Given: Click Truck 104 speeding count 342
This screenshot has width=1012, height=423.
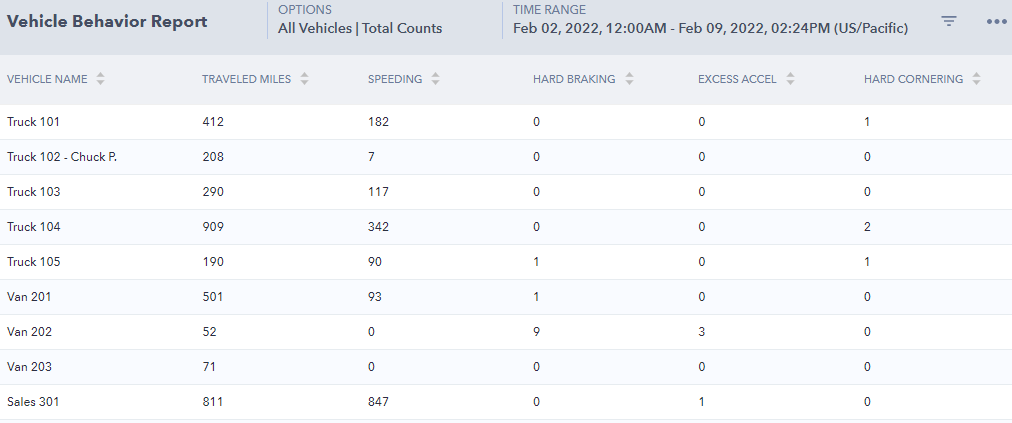Looking at the screenshot, I should [x=378, y=227].
